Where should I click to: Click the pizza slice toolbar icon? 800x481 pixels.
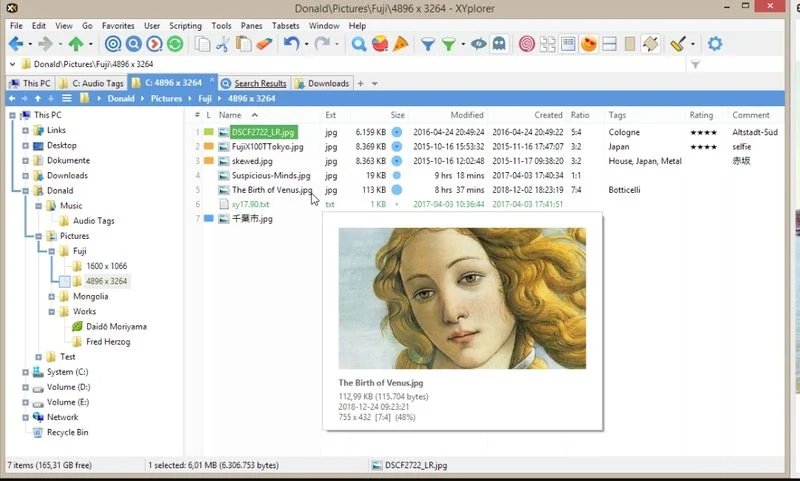tap(401, 44)
